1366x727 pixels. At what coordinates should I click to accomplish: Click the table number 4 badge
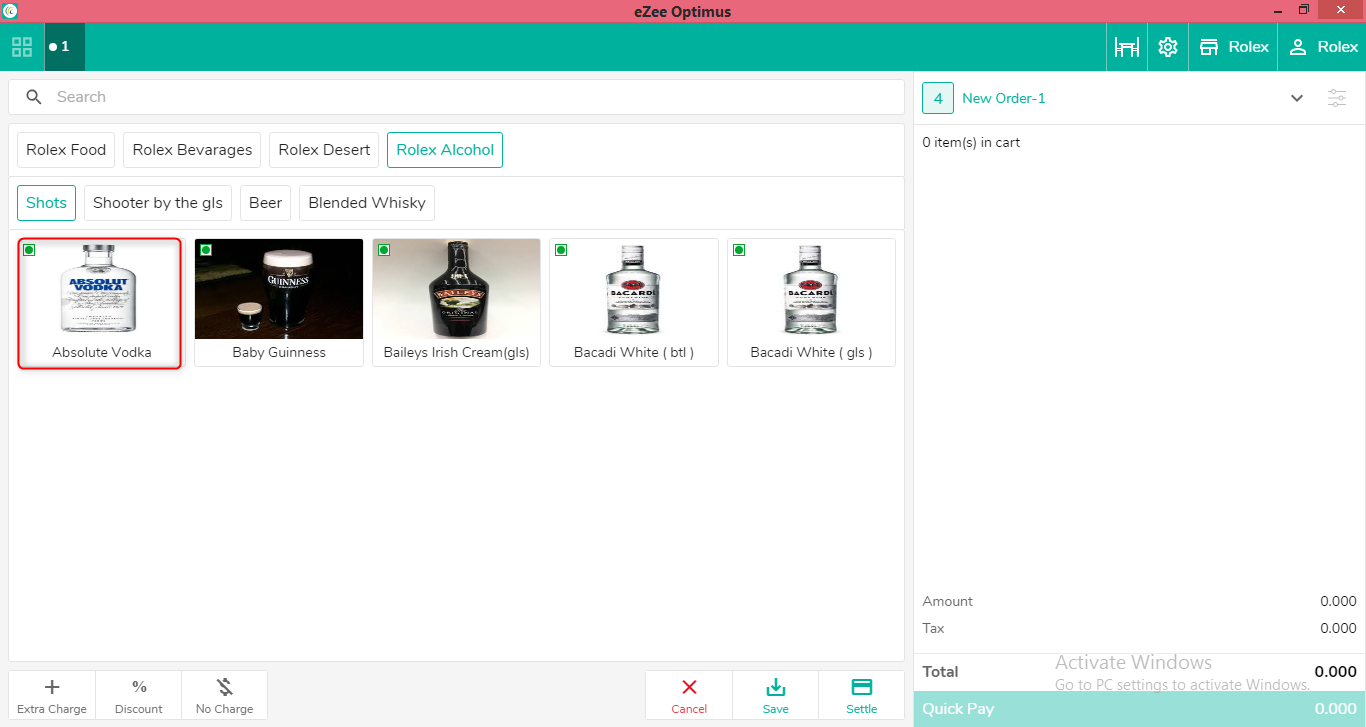pyautogui.click(x=938, y=98)
